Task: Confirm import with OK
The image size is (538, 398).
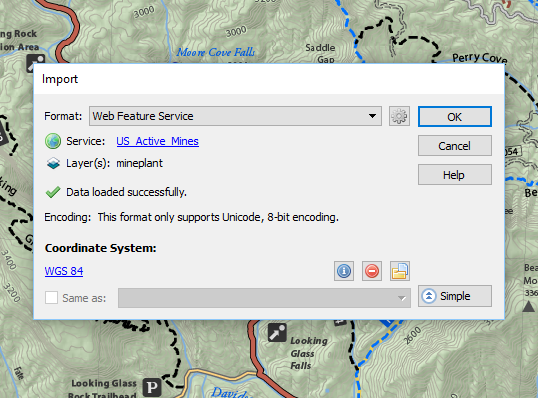Action: point(455,117)
